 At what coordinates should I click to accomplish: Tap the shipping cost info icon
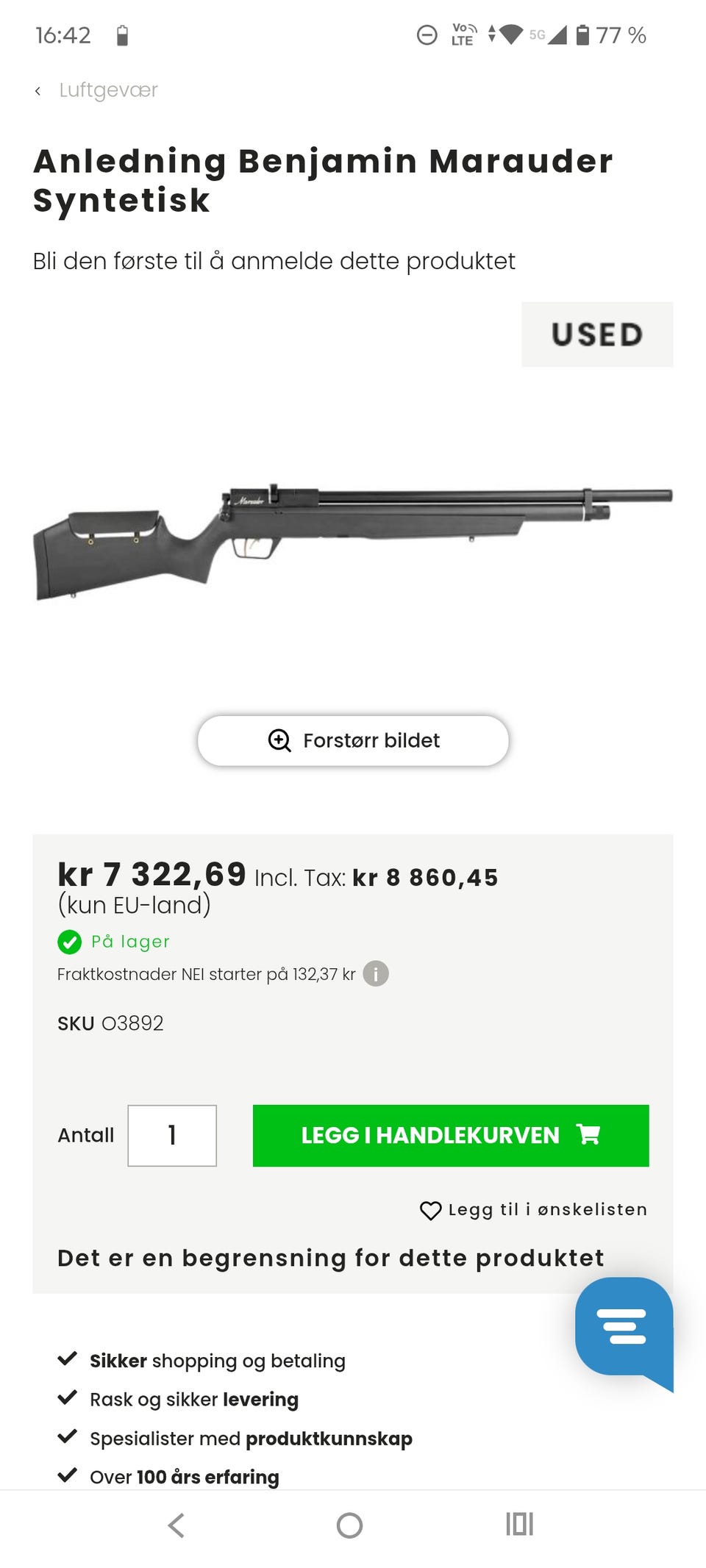376,974
